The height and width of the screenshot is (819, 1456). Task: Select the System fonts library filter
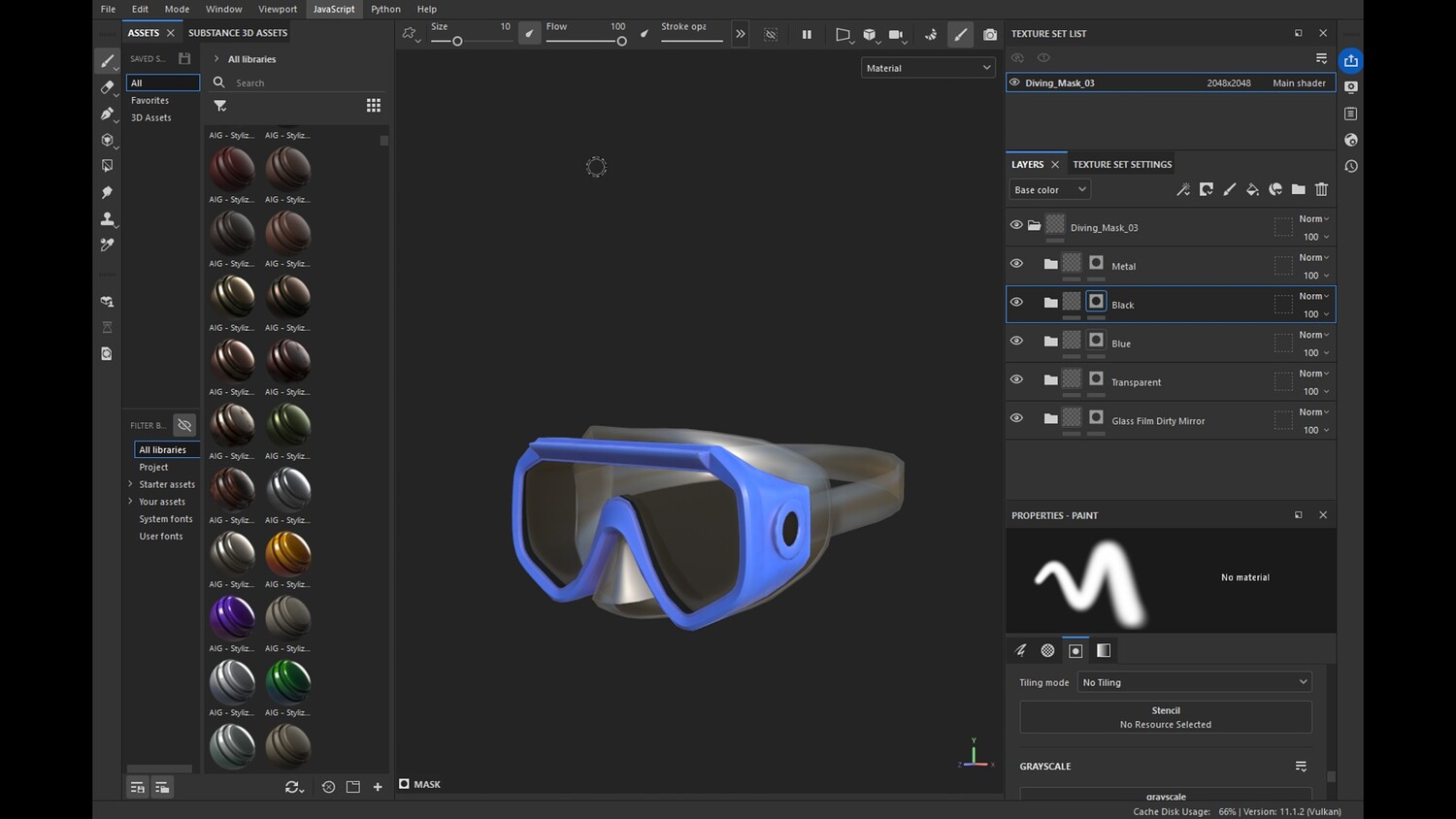(x=166, y=519)
